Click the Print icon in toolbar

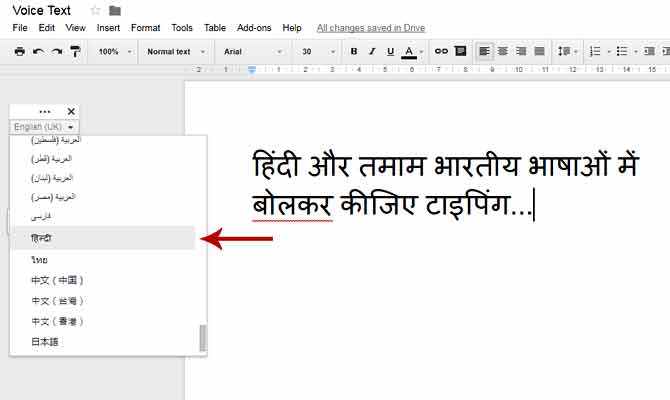coord(19,52)
